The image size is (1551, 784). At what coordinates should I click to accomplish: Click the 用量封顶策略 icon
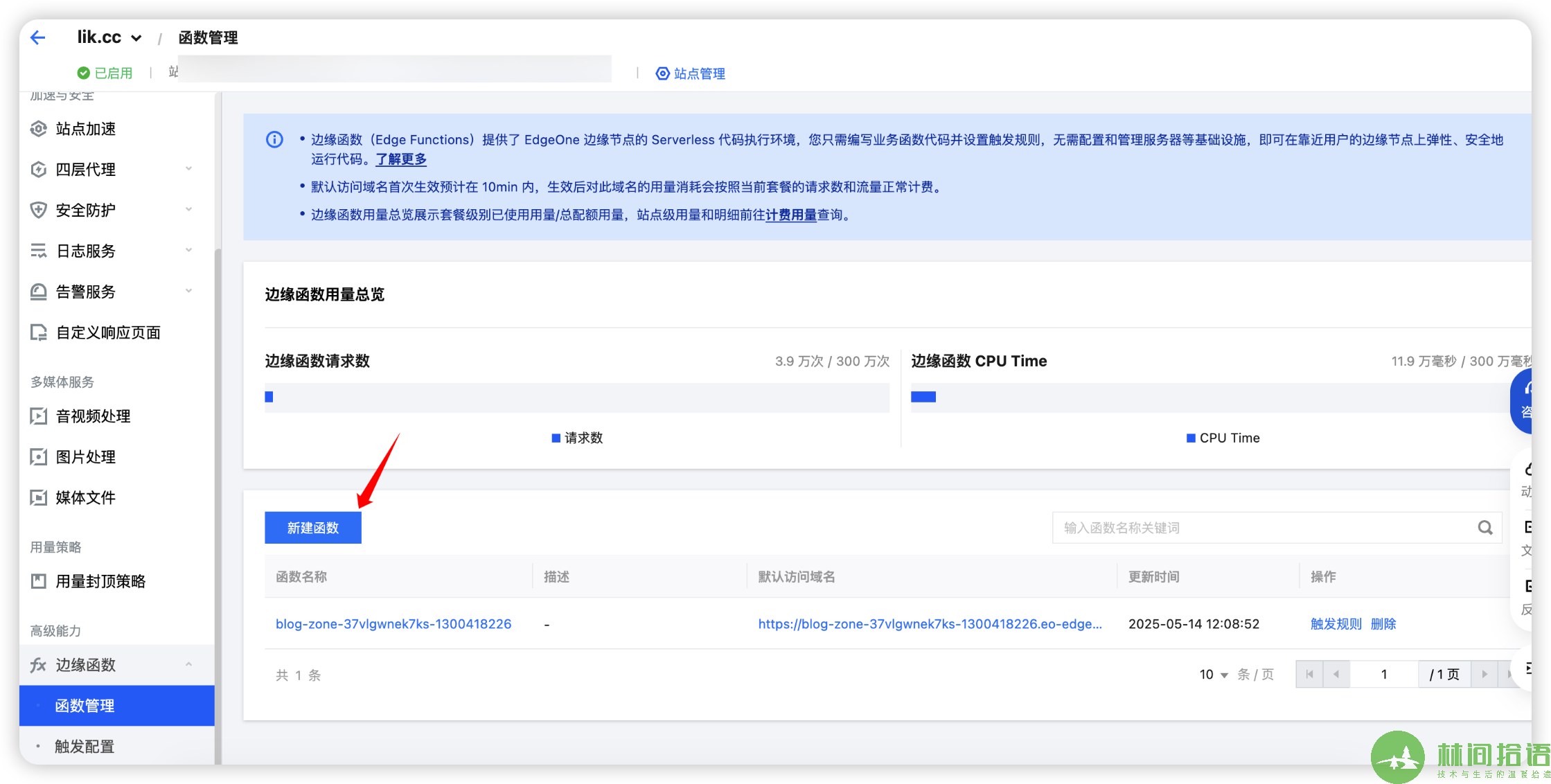tap(39, 581)
